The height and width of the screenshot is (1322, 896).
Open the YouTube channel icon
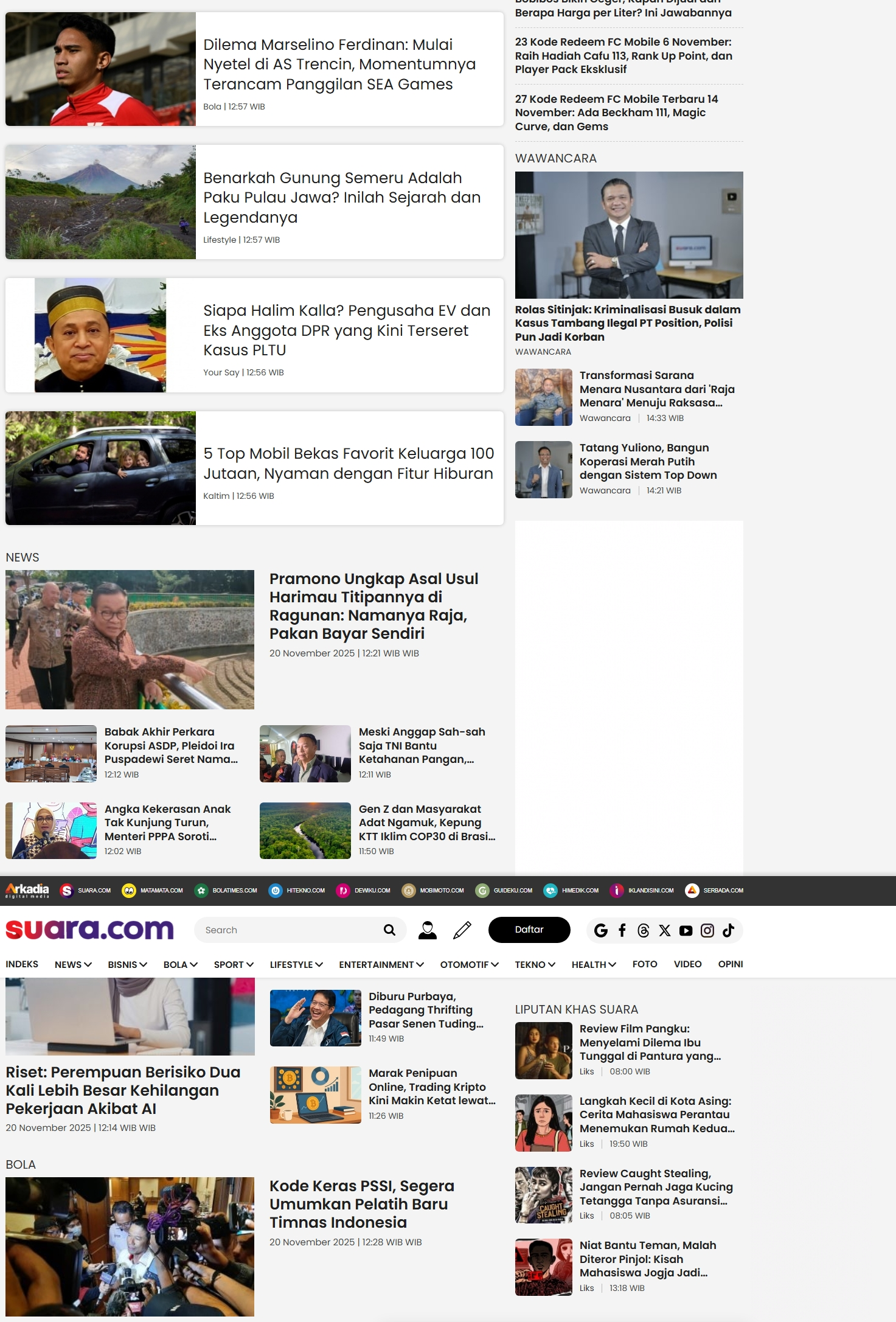[686, 930]
